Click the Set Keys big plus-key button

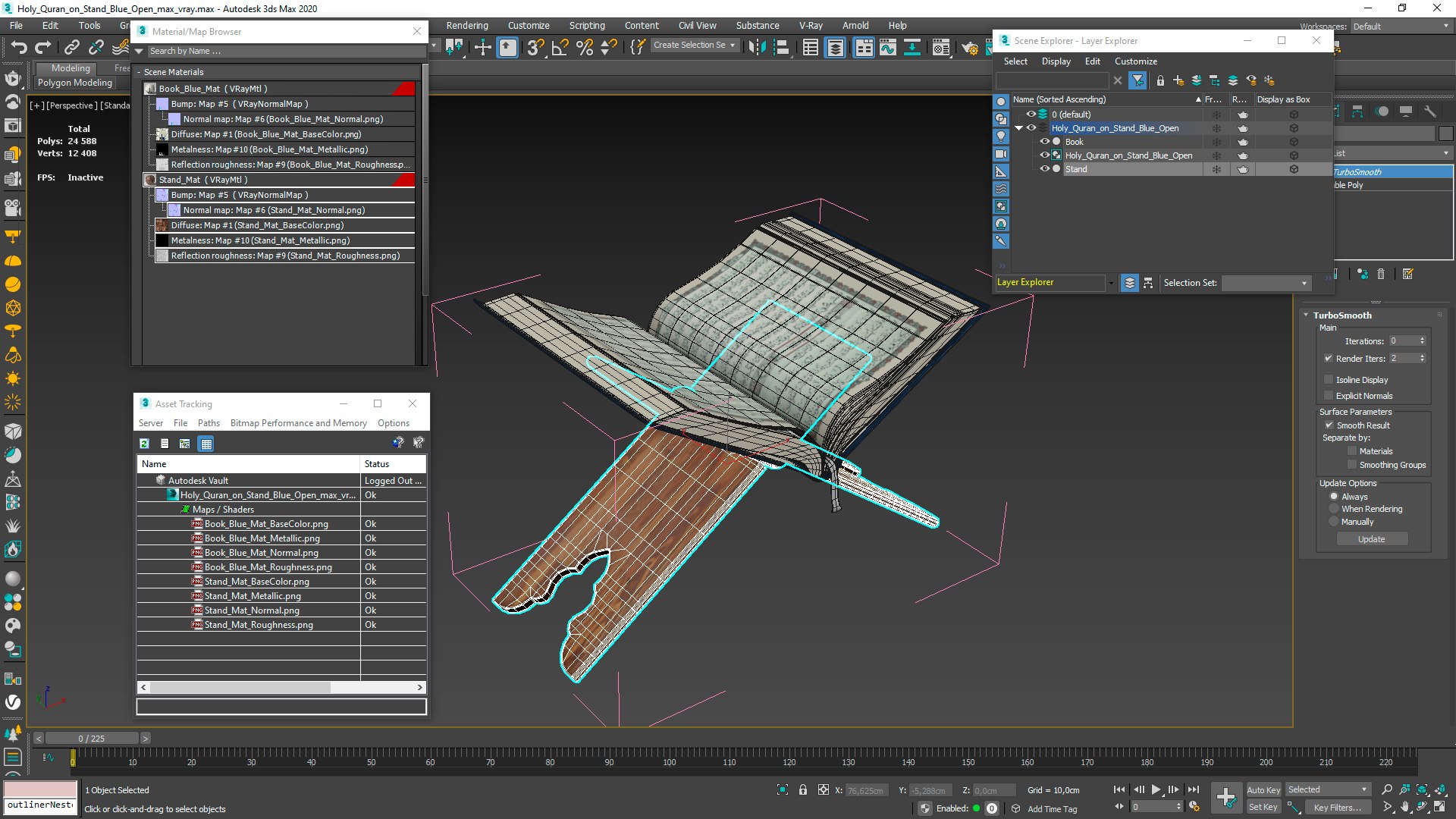click(1225, 797)
